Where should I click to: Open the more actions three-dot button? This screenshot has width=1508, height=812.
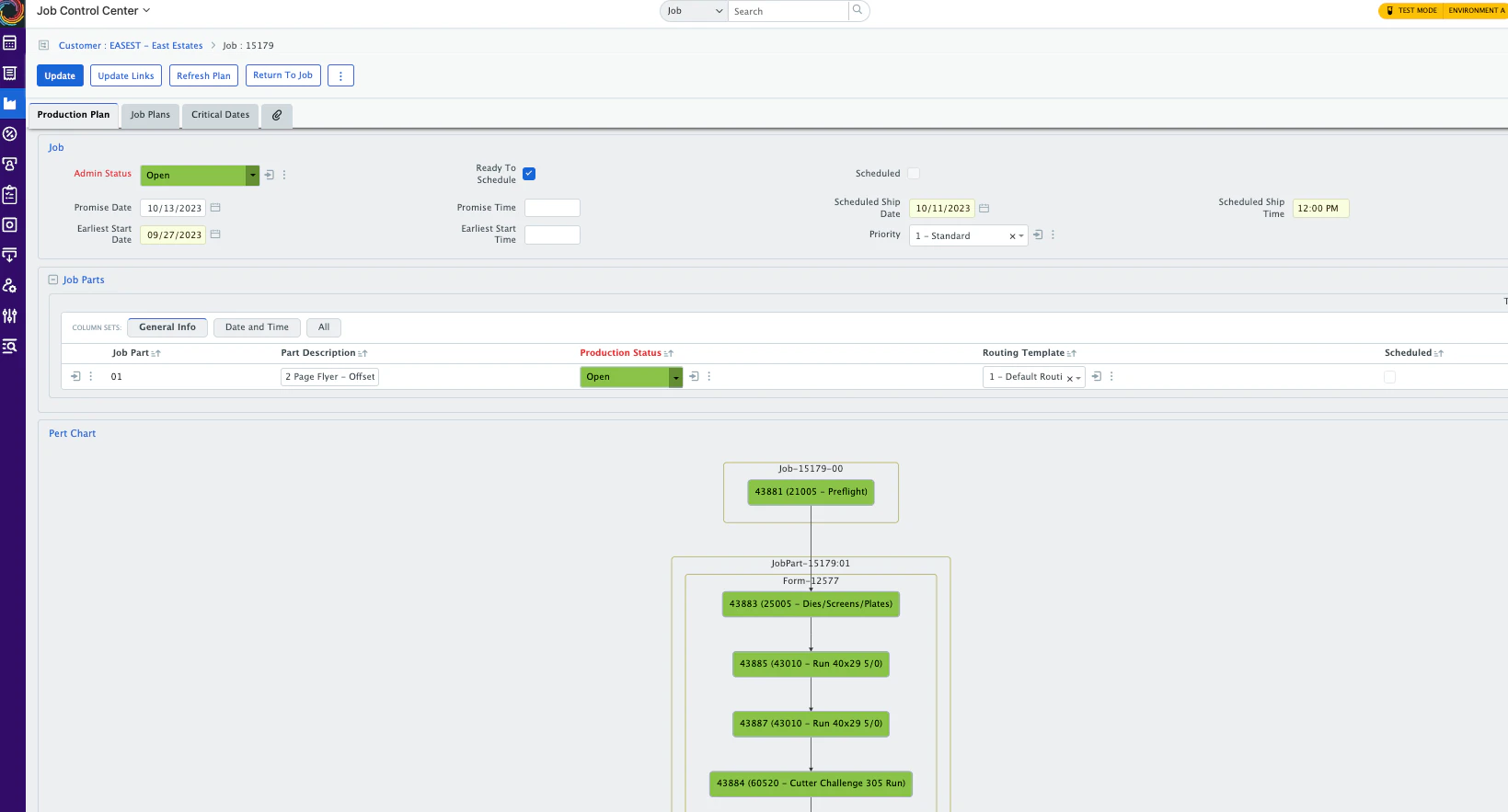340,75
